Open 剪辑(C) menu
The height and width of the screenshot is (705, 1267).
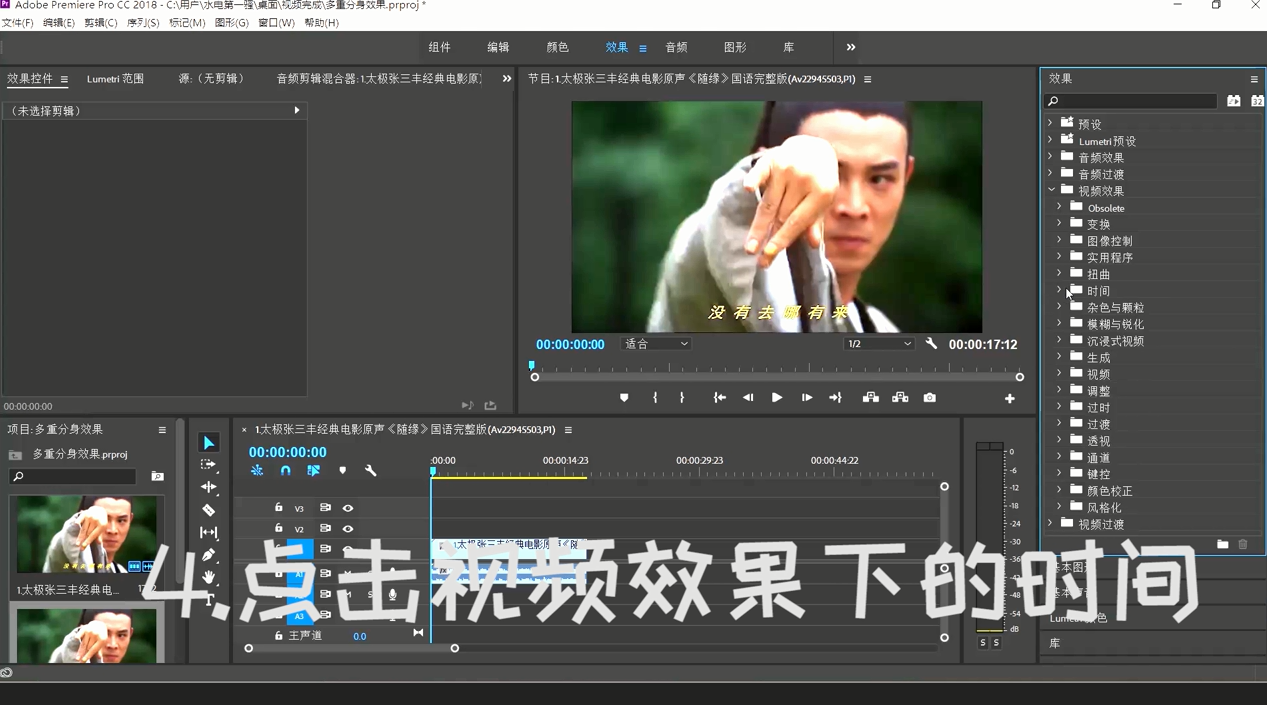[x=100, y=22]
